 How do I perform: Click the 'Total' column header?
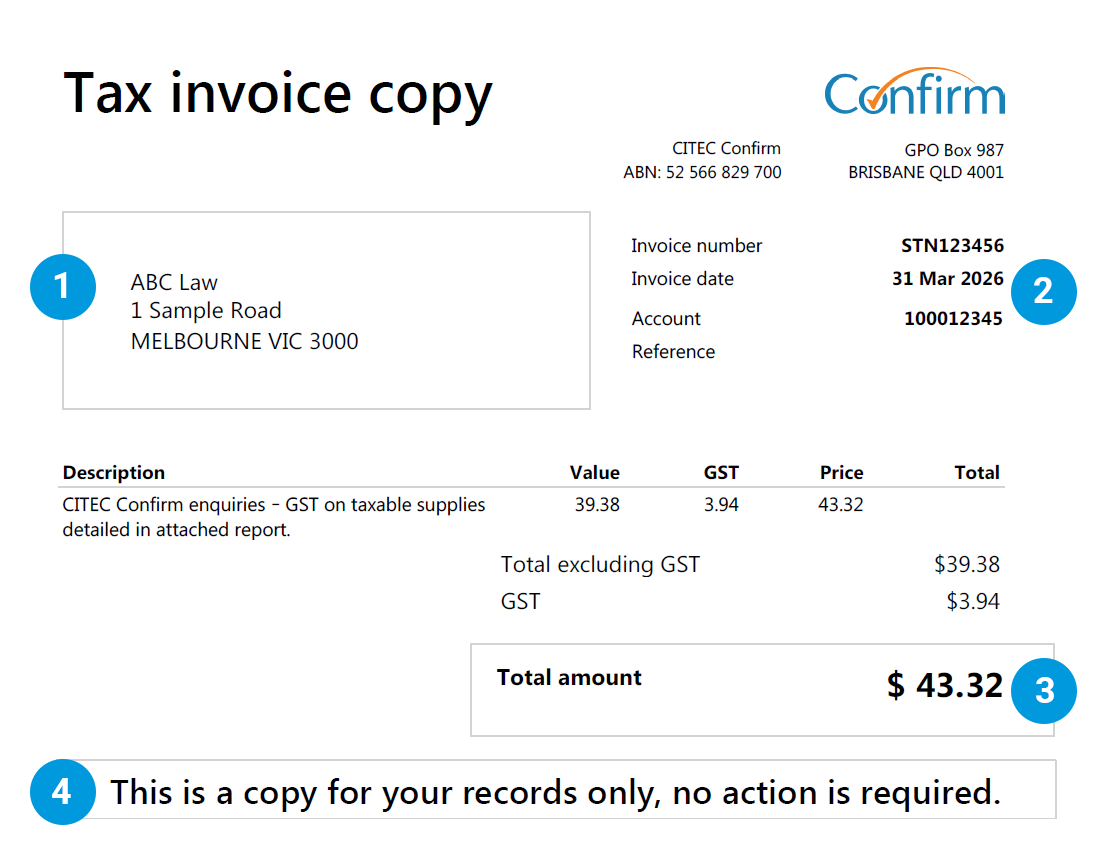tap(977, 473)
